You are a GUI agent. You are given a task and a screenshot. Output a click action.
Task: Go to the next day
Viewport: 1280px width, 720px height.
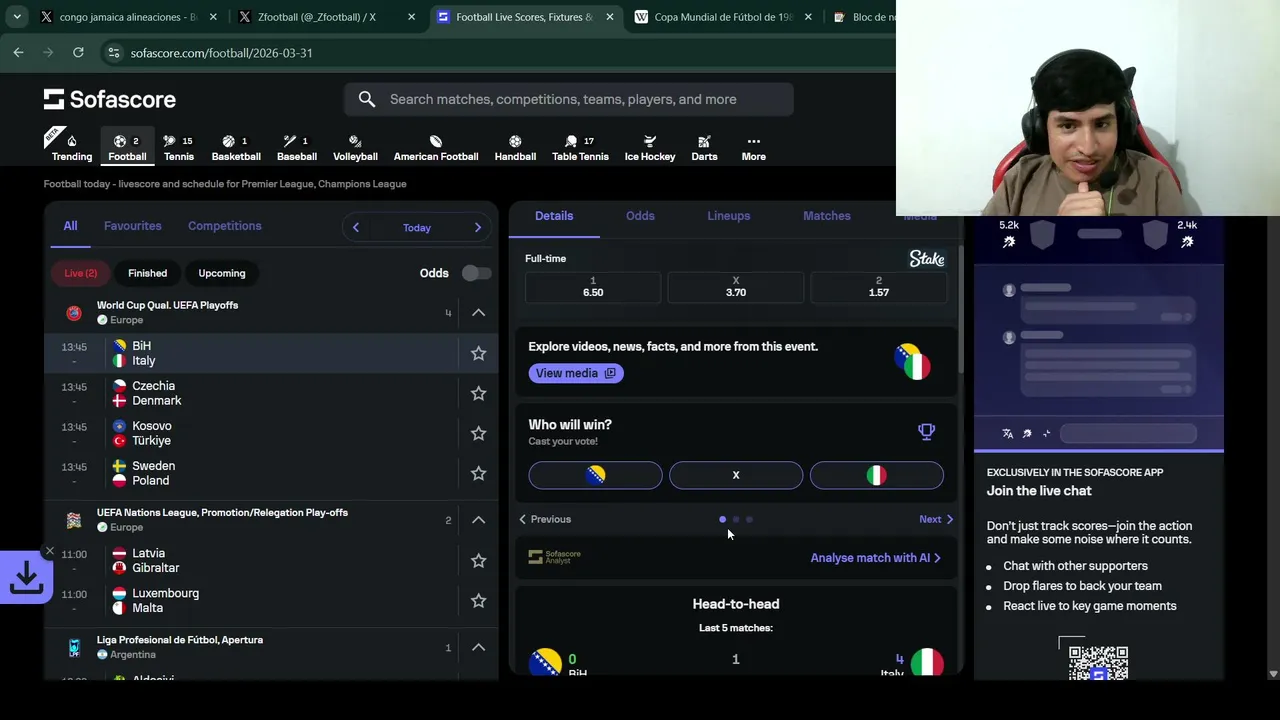478,228
